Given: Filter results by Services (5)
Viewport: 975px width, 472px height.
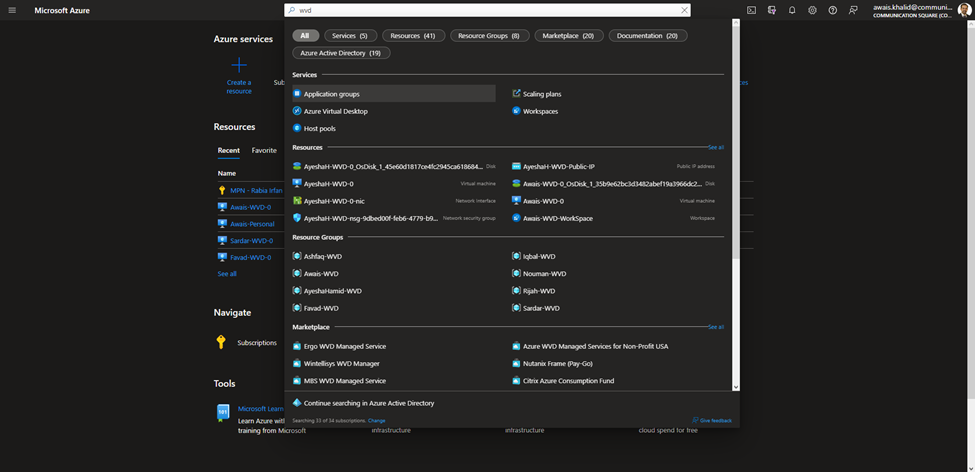Looking at the screenshot, I should (351, 36).
